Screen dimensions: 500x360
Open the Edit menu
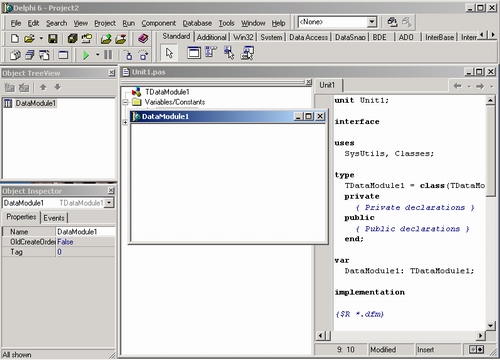coord(33,23)
